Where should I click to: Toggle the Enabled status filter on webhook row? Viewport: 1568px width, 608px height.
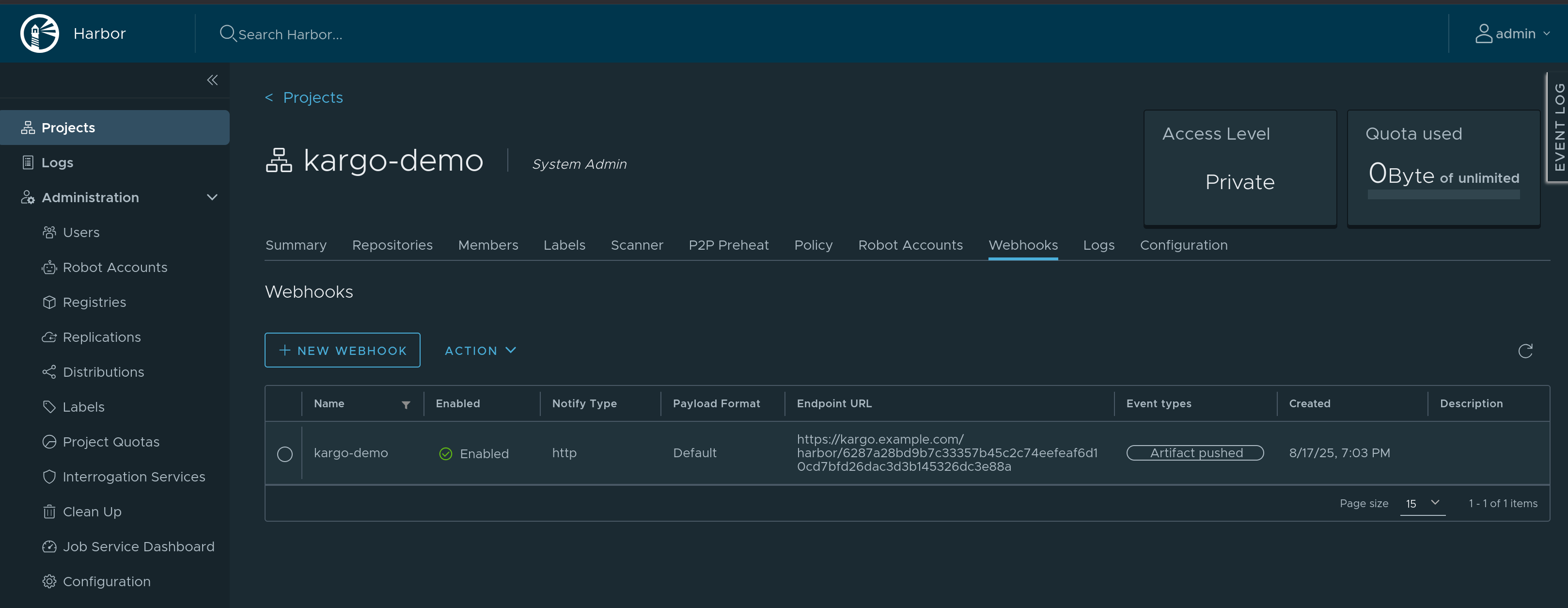446,453
